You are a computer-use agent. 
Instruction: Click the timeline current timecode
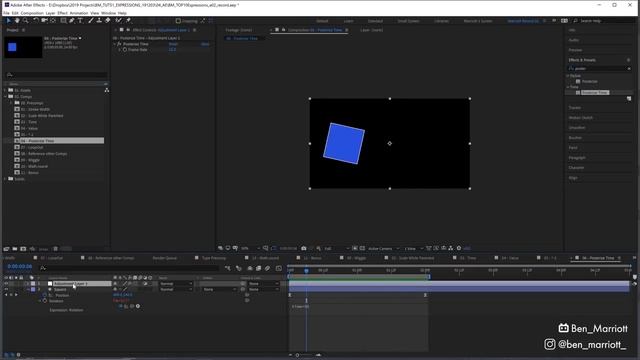pyautogui.click(x=20, y=266)
